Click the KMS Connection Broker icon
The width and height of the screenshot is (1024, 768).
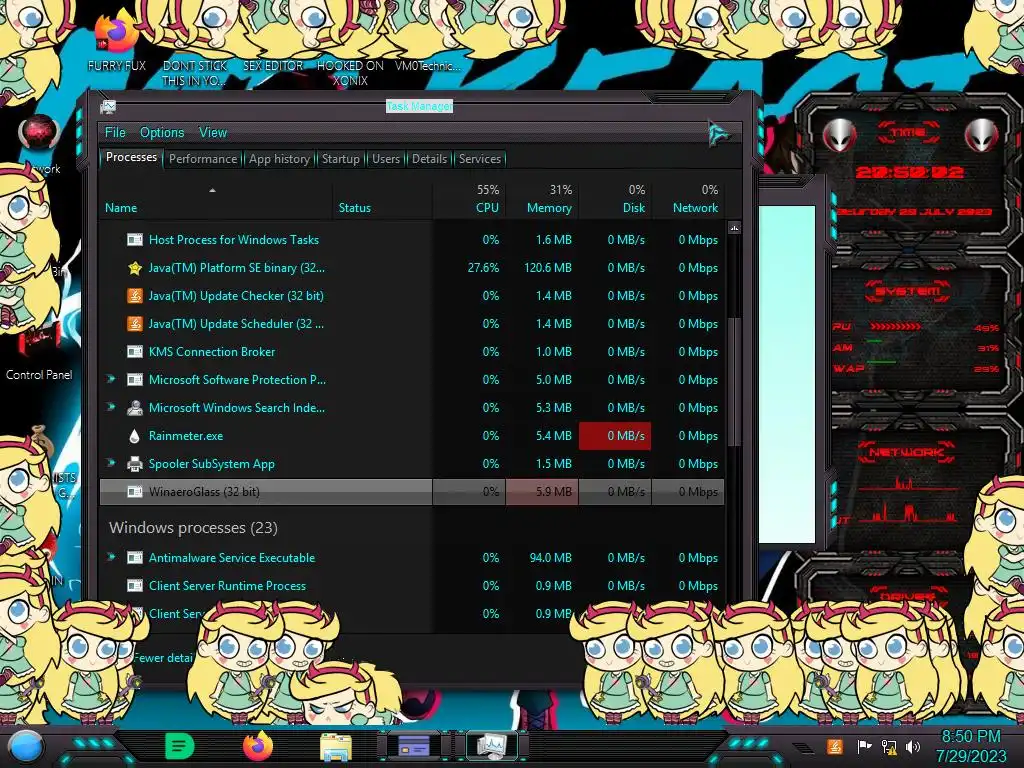(135, 352)
